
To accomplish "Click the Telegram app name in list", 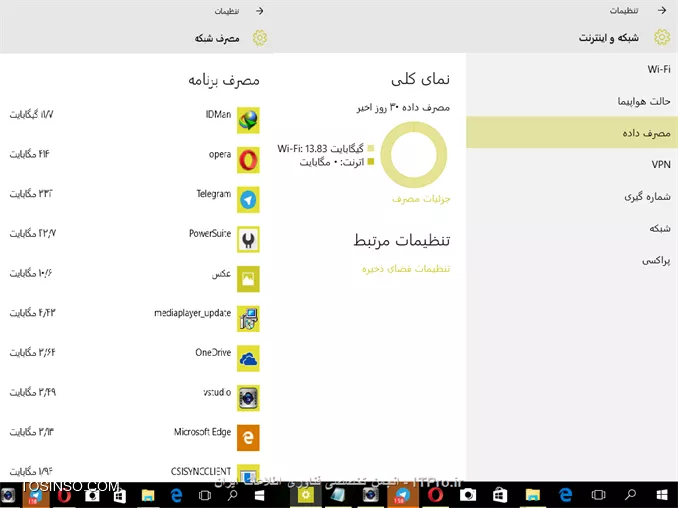I will click(214, 194).
